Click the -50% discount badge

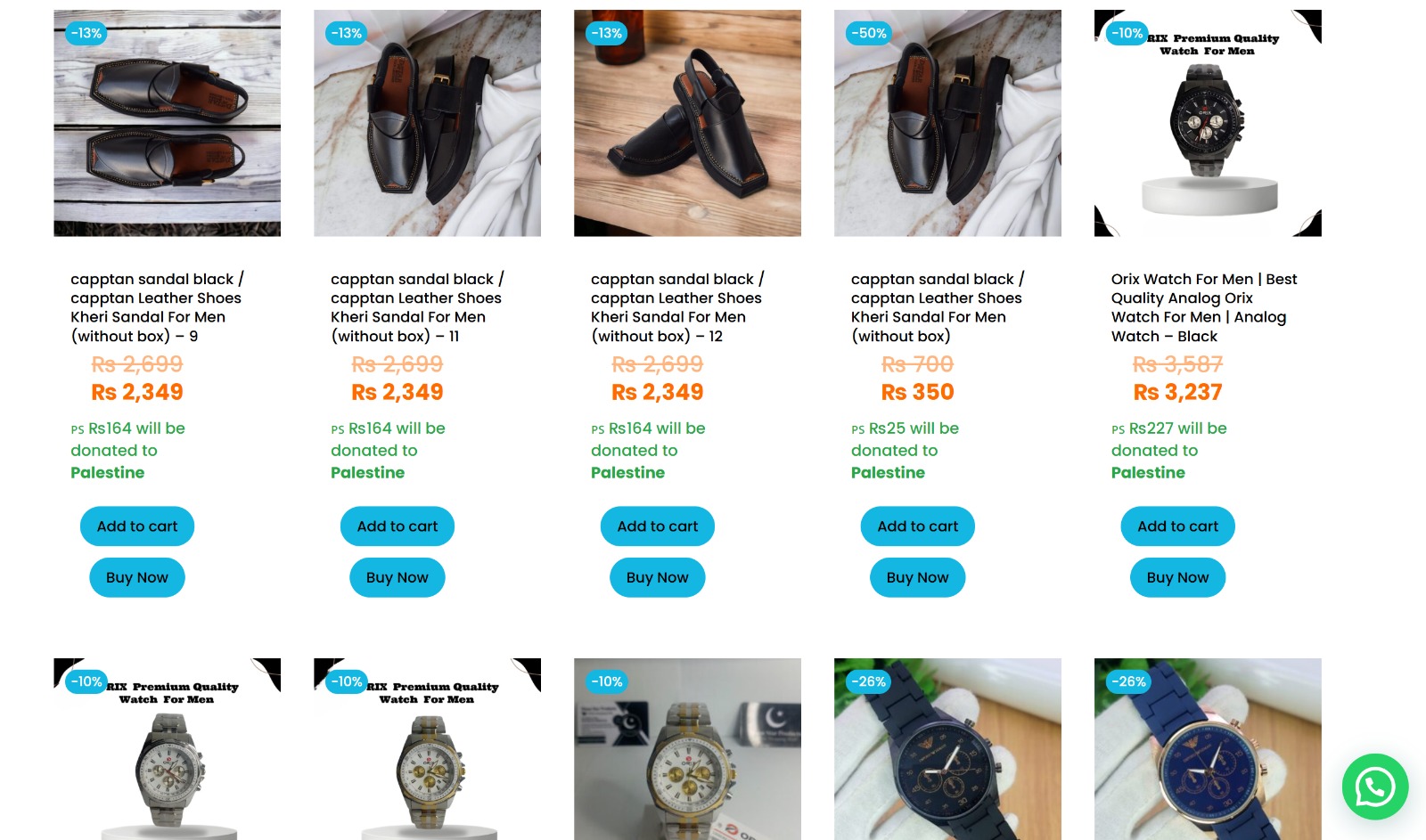coord(869,33)
